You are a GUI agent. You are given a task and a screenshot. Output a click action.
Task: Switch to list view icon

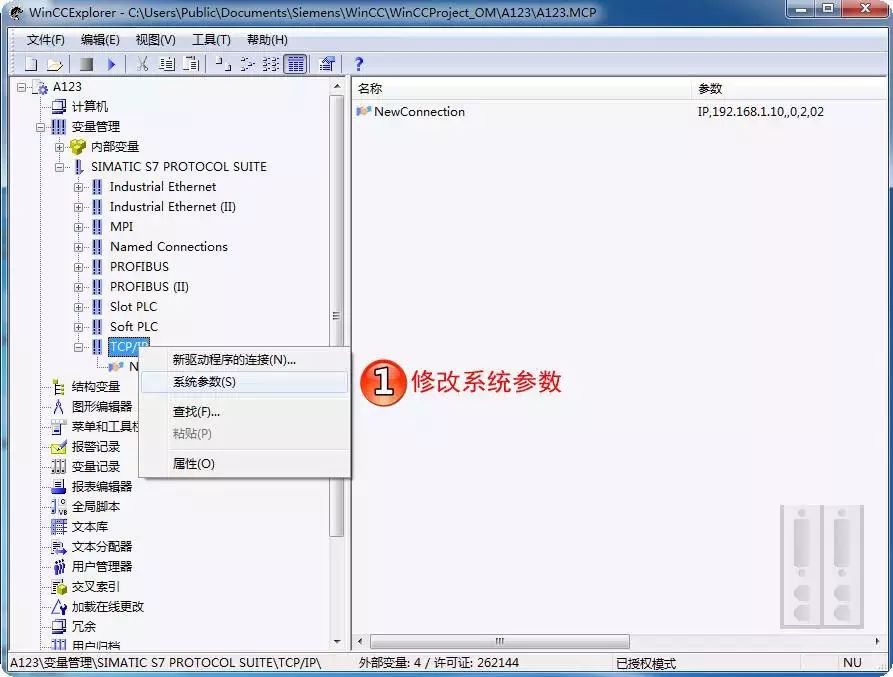271,64
